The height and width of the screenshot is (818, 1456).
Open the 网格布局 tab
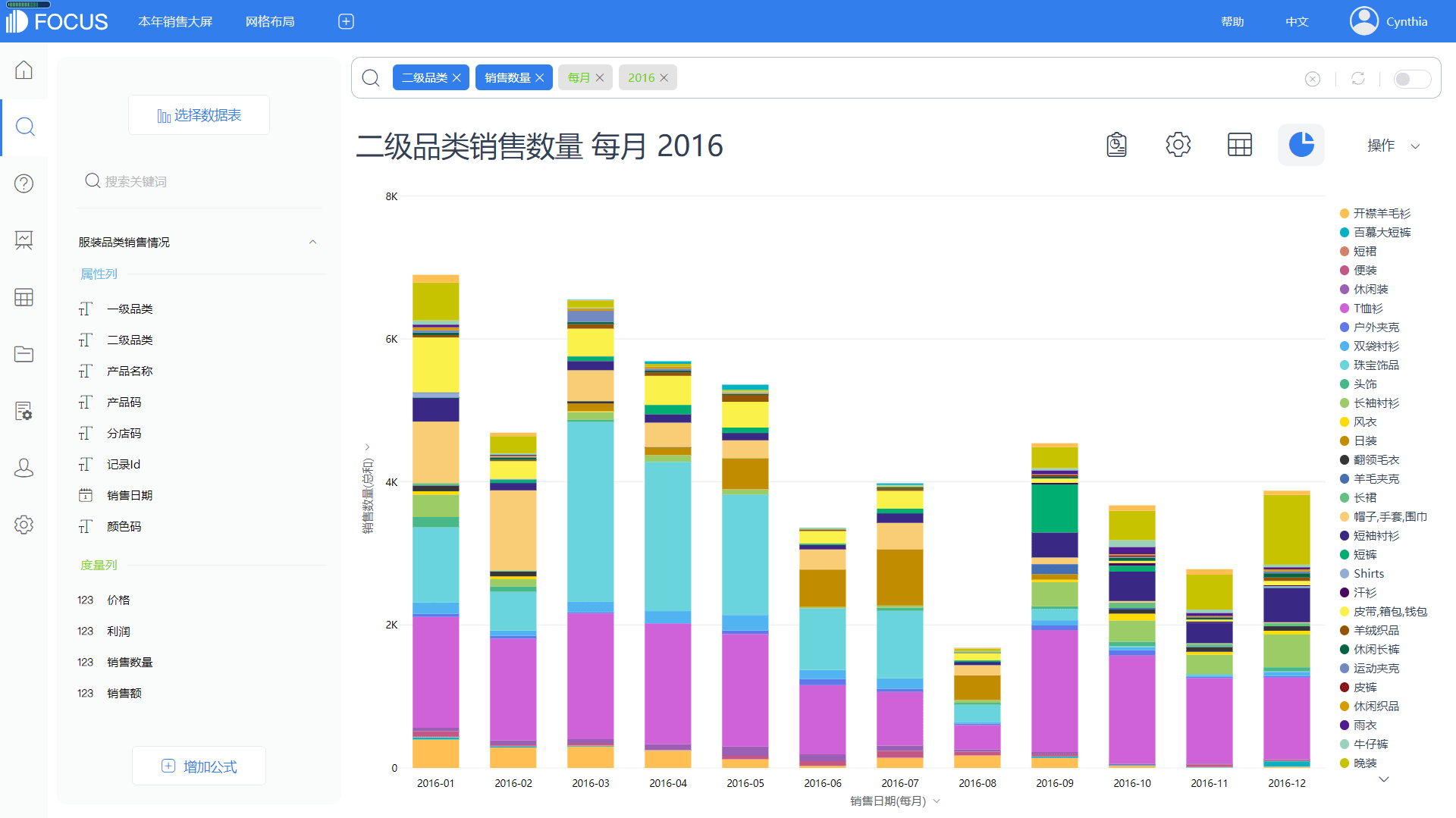click(270, 21)
